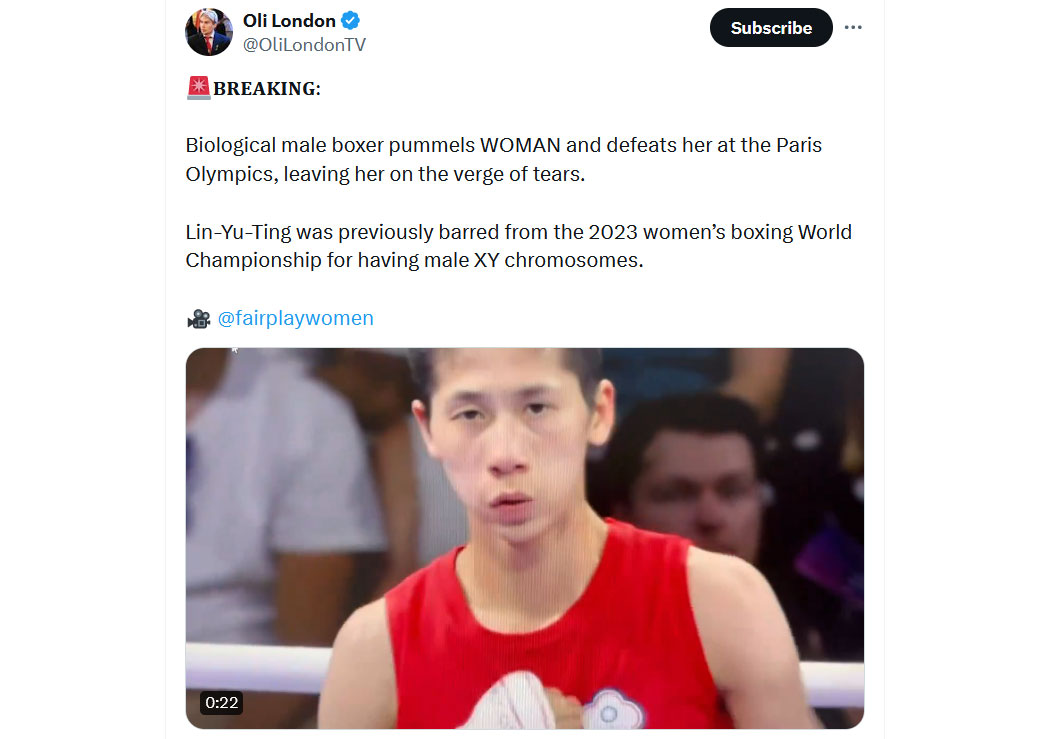Screen dimensions: 1050x739
Task: Click the paragraph about 2023 World Championship
Action: [x=518, y=246]
